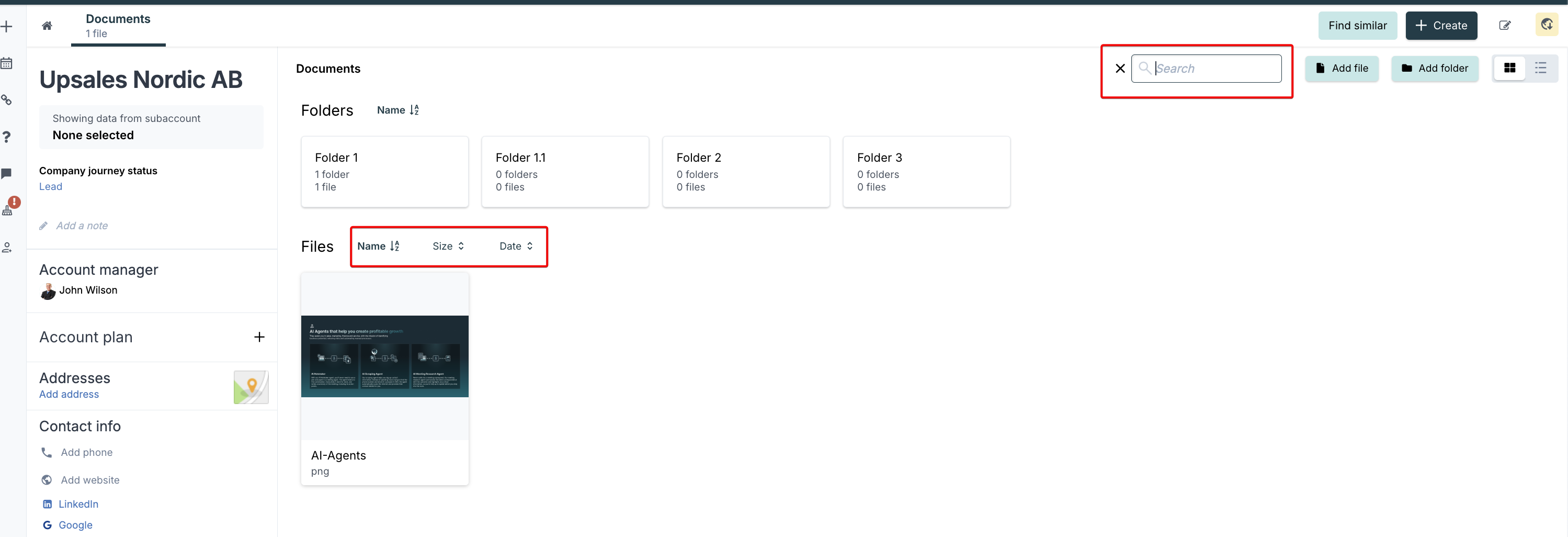The height and width of the screenshot is (537, 1568).
Task: Click John Wilson's avatar
Action: 48,292
